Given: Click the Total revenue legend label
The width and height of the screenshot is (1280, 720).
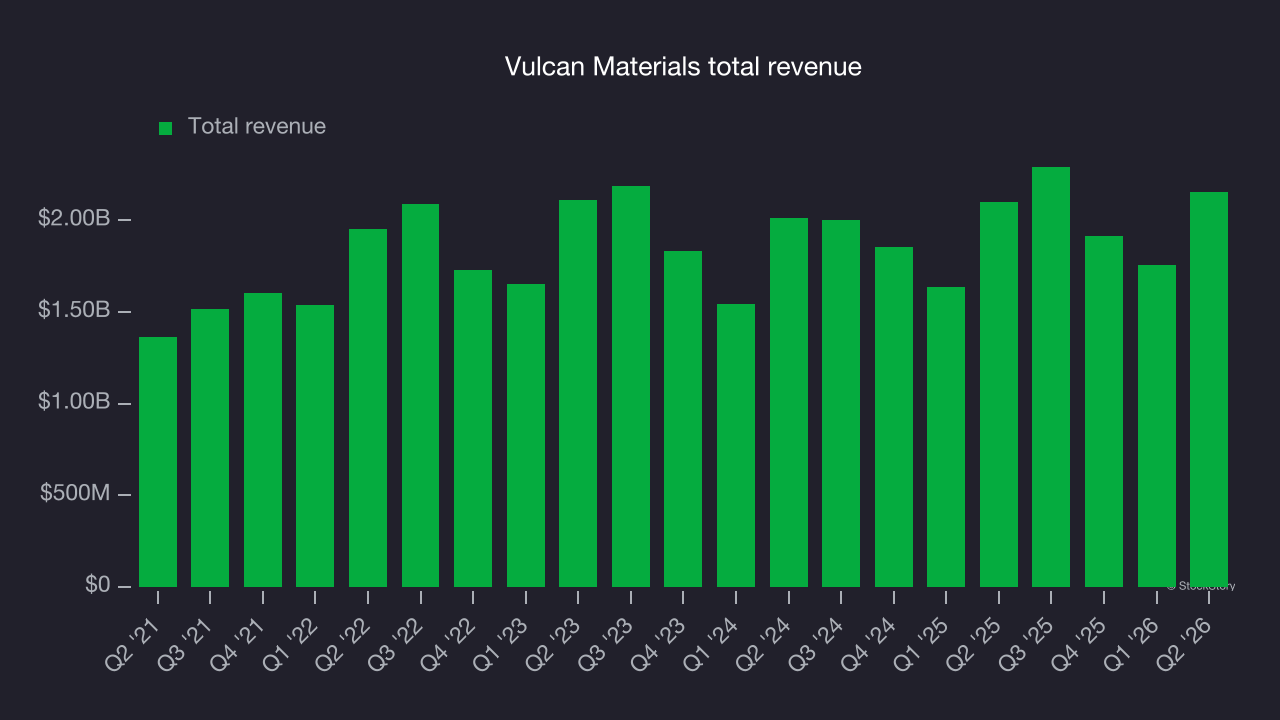Looking at the screenshot, I should [x=257, y=127].
